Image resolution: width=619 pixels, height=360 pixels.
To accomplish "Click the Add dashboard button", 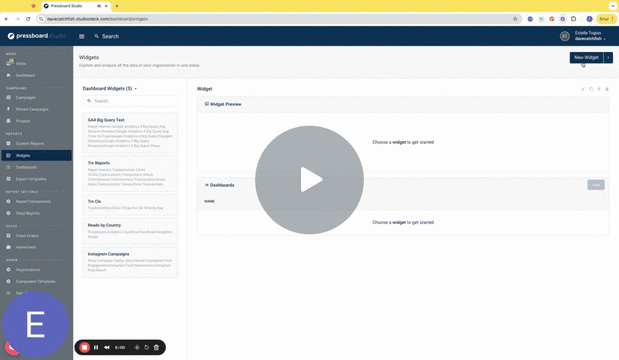I will coord(596,185).
